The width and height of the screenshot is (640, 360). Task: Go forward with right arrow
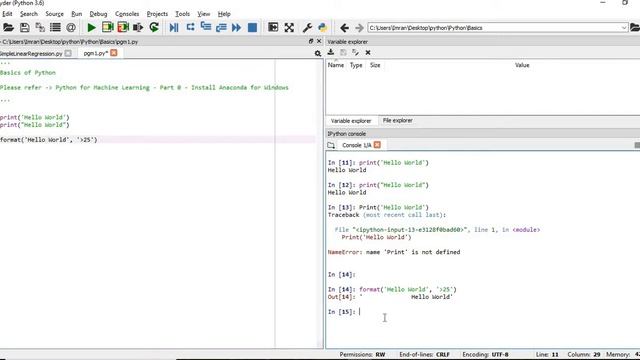tap(359, 28)
